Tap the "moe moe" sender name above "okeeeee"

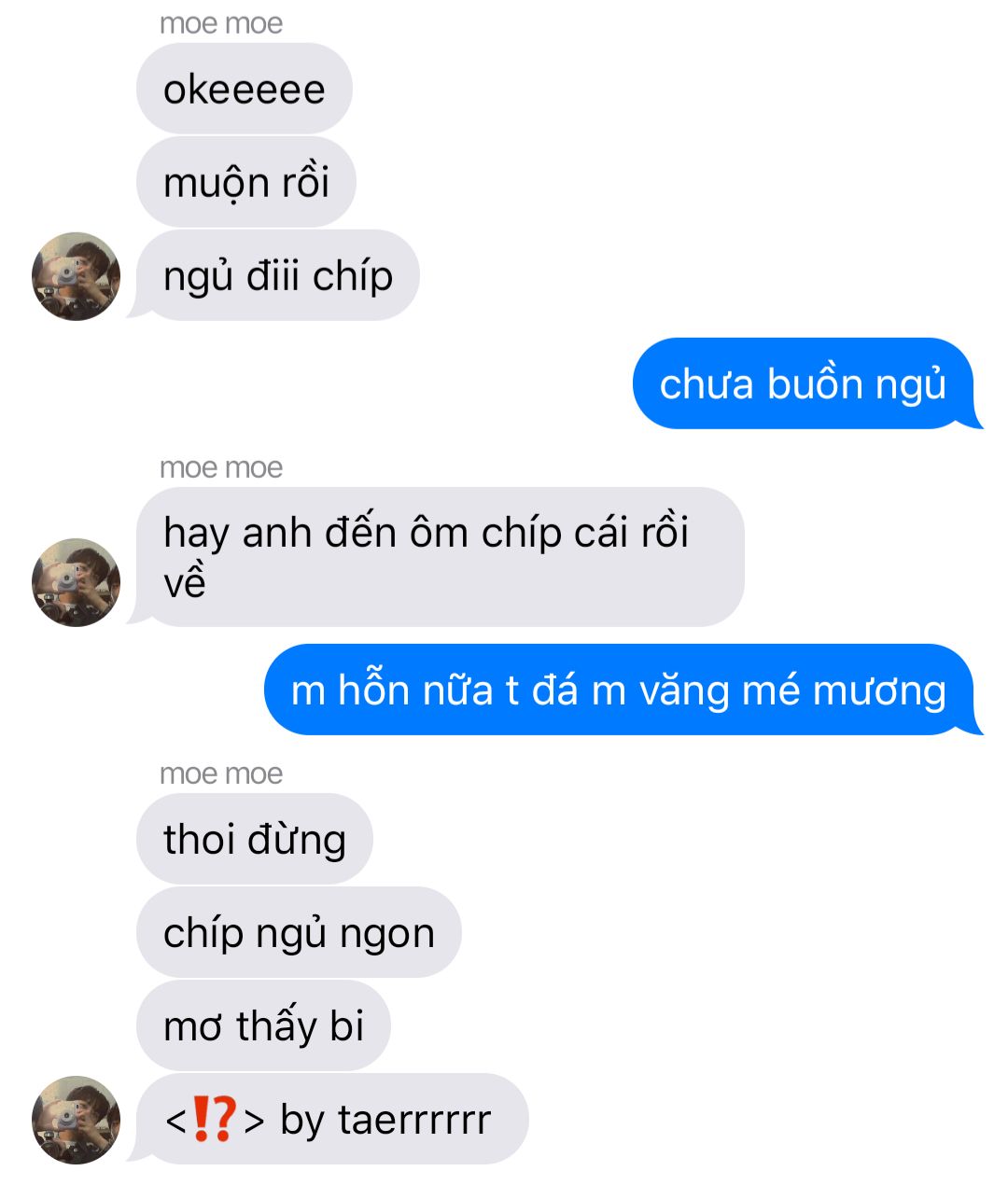click(221, 22)
